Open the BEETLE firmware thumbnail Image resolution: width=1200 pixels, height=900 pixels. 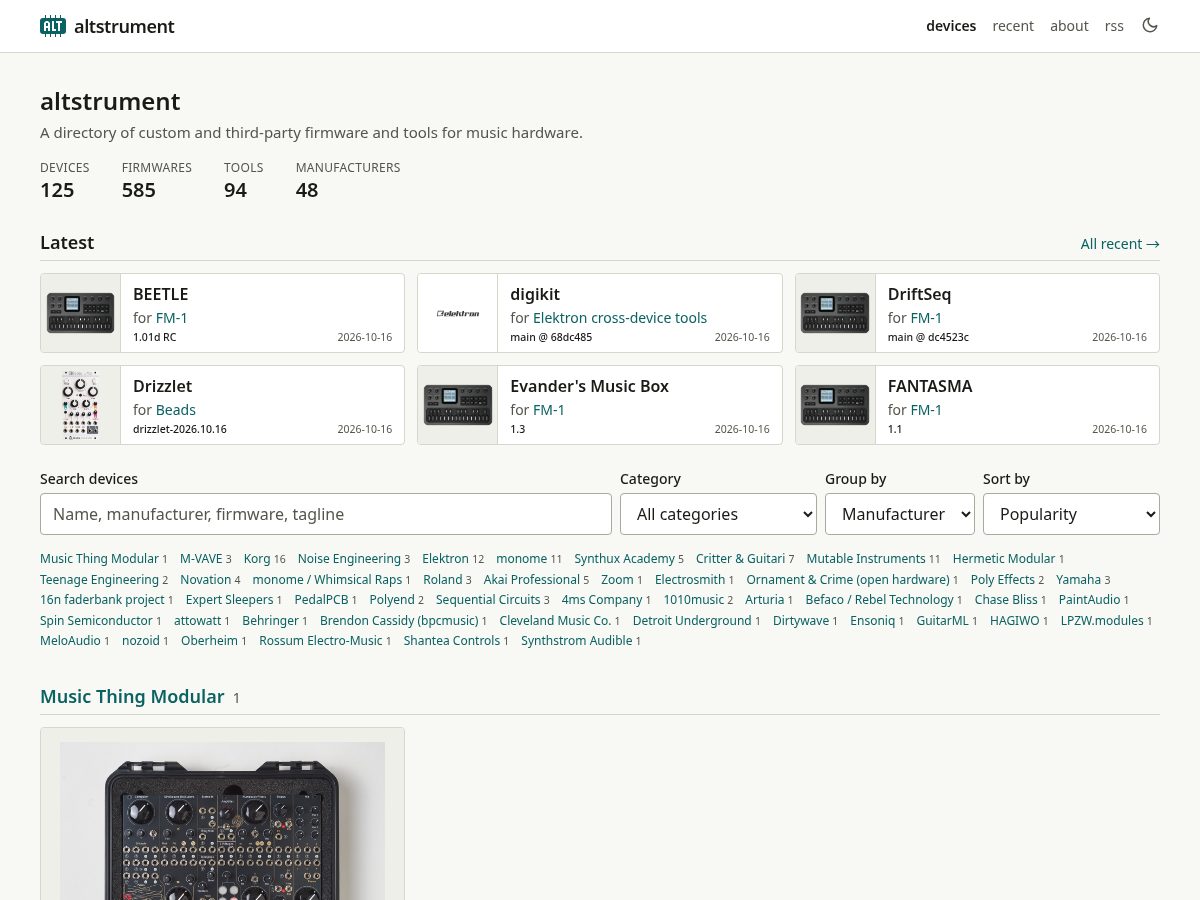[81, 313]
